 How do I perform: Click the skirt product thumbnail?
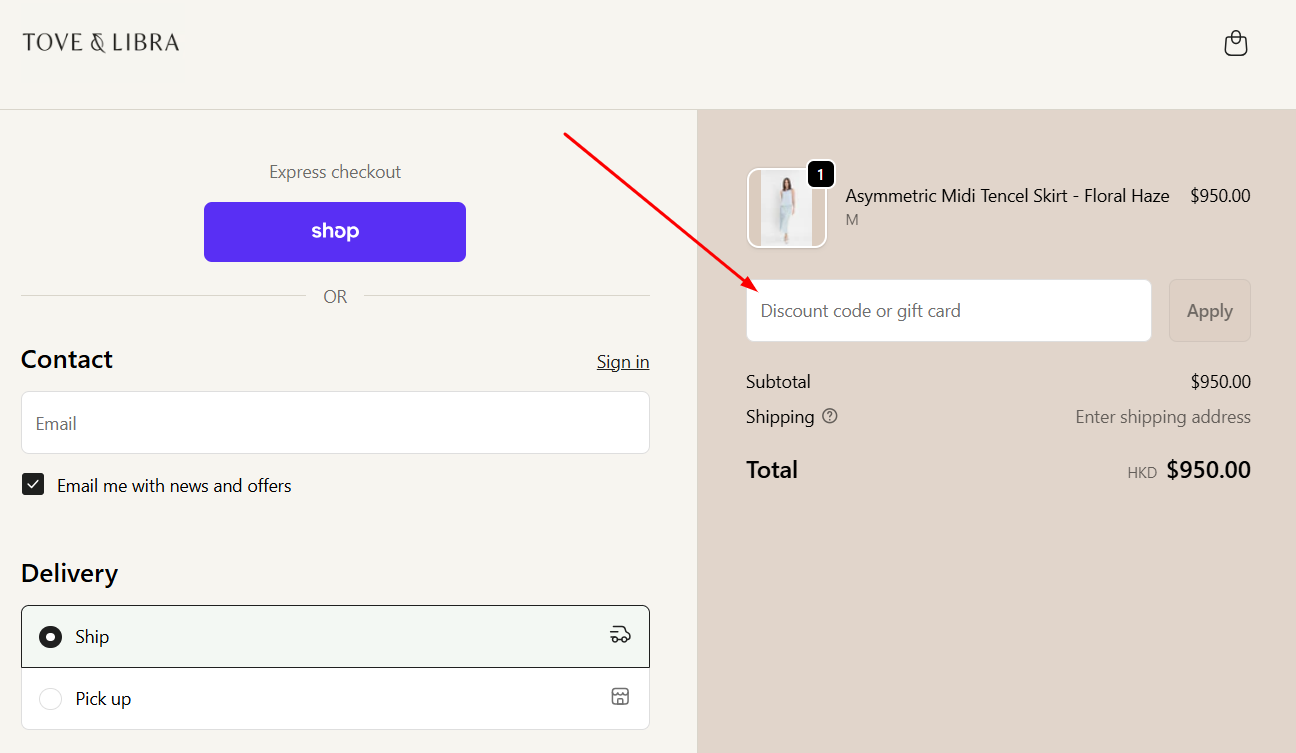pyautogui.click(x=787, y=207)
